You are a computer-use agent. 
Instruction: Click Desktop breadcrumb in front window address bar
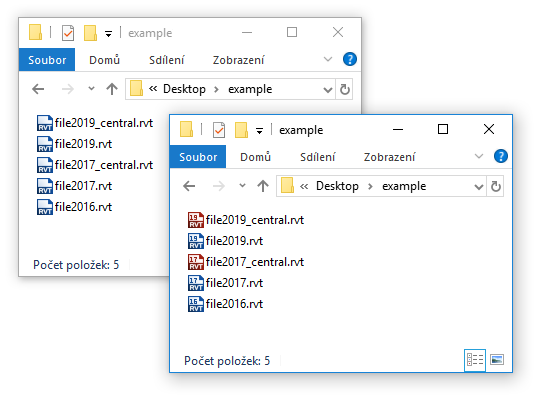pos(337,186)
